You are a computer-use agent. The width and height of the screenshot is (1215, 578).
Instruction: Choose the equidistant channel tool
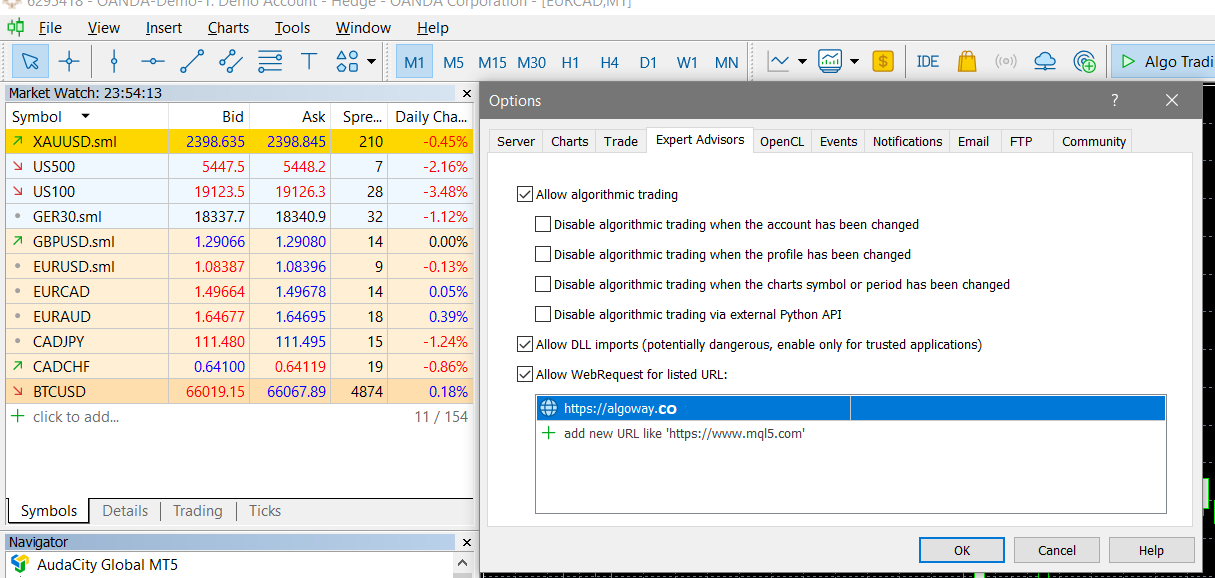[x=231, y=62]
